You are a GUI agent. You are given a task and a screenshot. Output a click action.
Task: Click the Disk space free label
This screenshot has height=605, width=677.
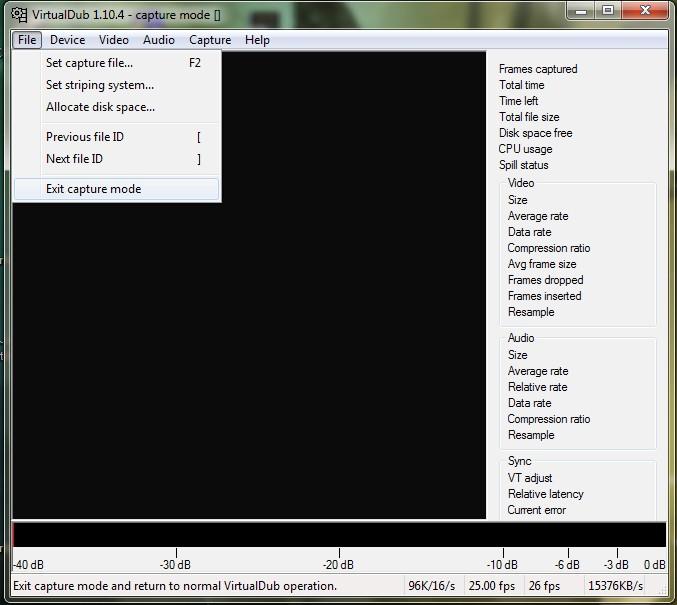click(535, 133)
